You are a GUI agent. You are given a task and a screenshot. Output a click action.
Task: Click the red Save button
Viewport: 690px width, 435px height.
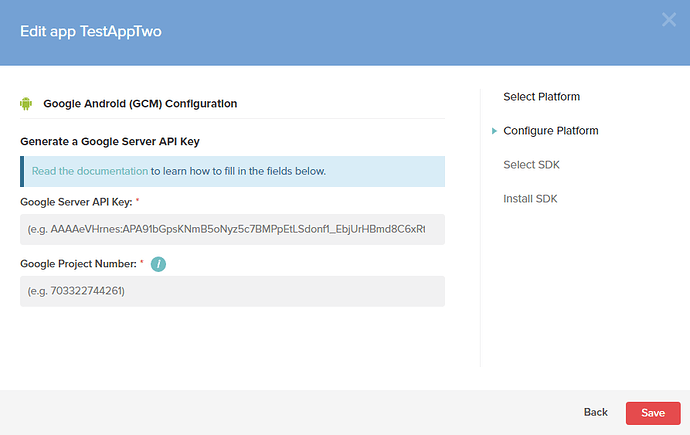tap(653, 413)
